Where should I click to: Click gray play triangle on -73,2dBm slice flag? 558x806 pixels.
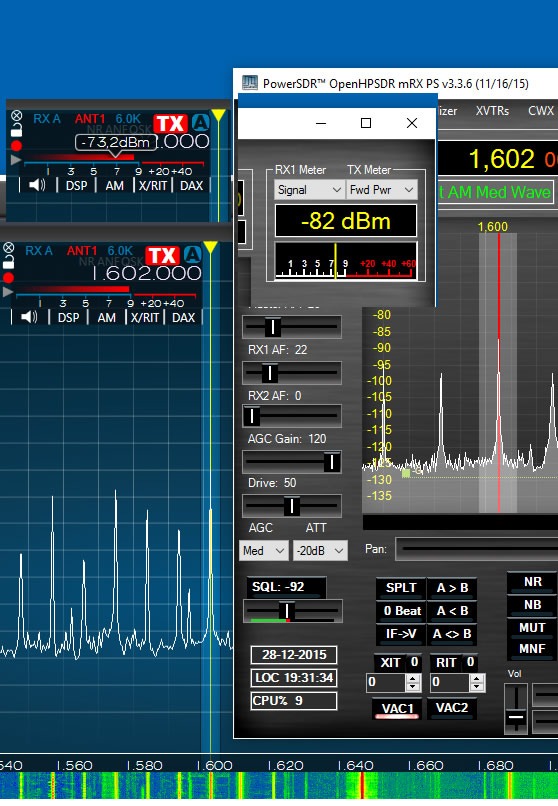pyautogui.click(x=16, y=160)
